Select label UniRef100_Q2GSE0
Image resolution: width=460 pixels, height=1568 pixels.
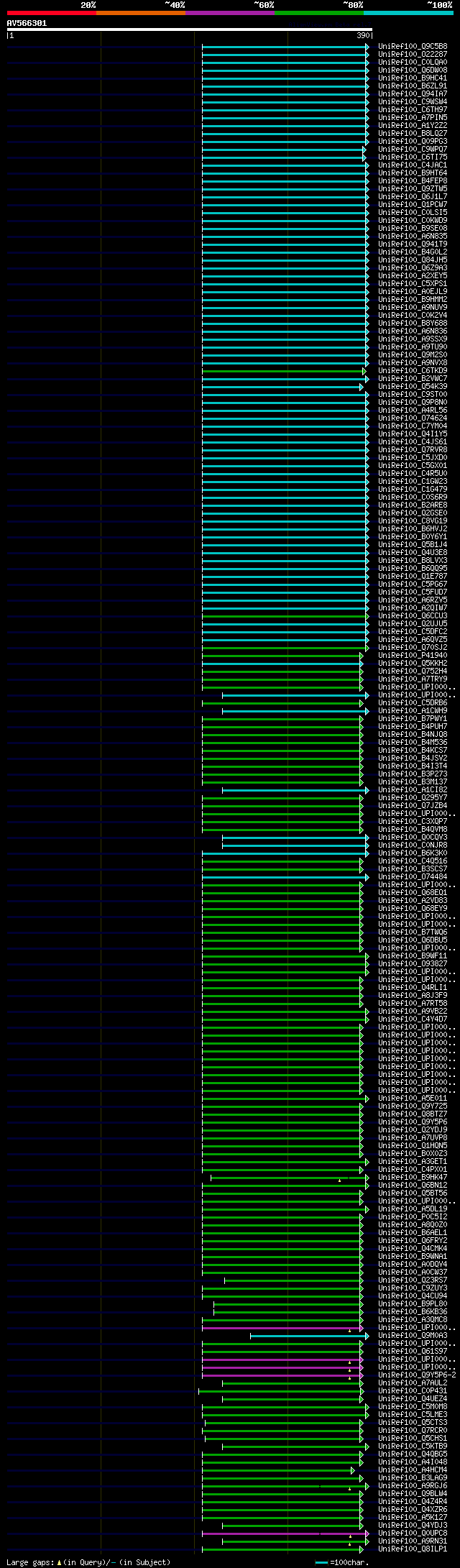click(x=413, y=513)
